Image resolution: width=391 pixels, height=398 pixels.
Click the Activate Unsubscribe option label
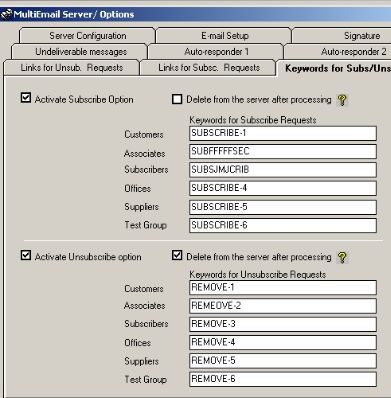pos(88,257)
